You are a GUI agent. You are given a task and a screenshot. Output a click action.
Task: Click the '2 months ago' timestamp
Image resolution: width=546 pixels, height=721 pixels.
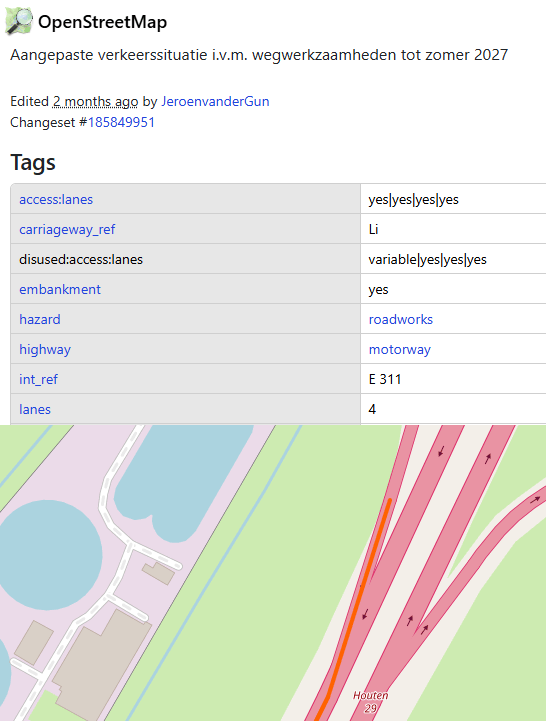(x=95, y=101)
